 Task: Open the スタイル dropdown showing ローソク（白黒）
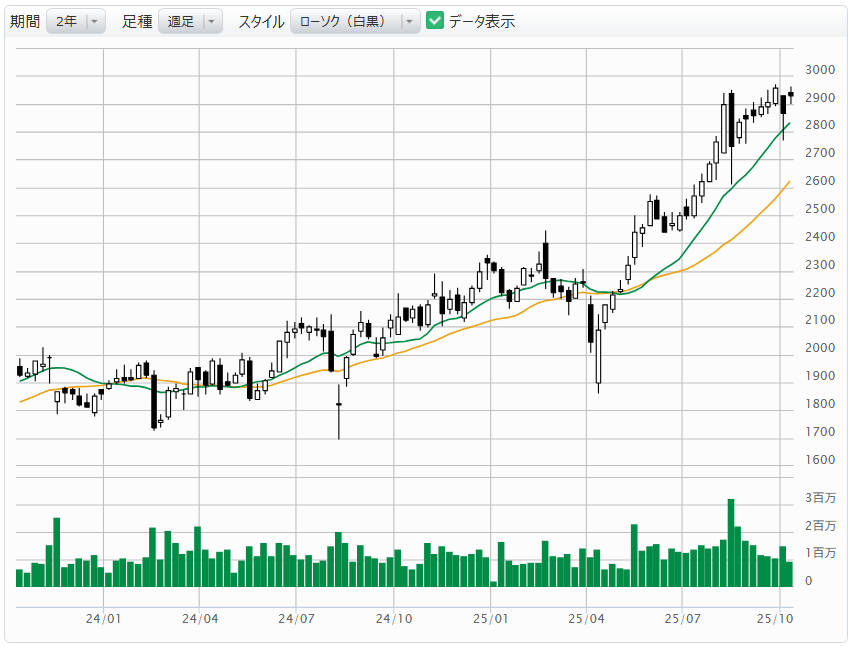click(x=355, y=21)
